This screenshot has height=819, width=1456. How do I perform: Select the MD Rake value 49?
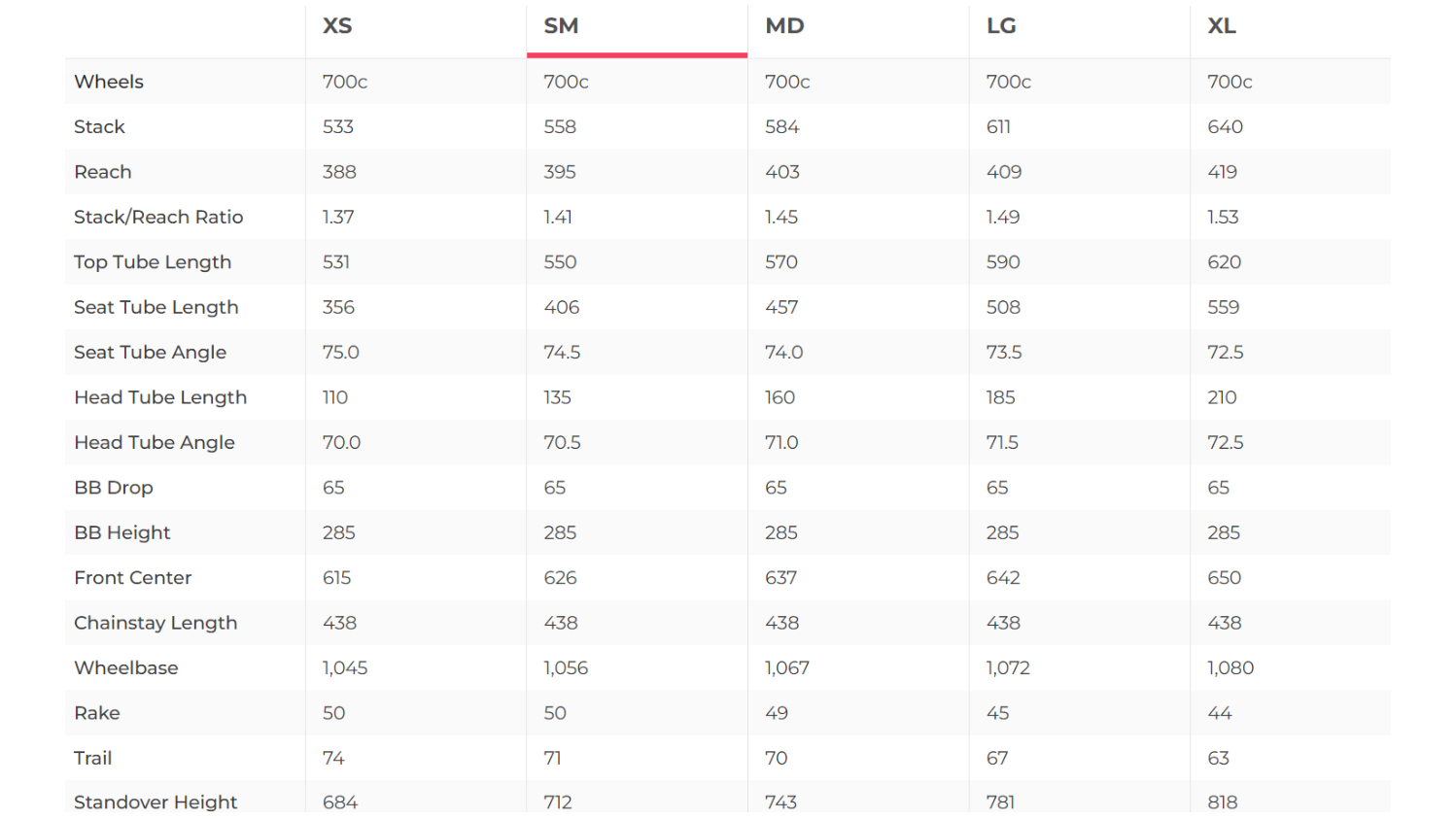pos(777,713)
